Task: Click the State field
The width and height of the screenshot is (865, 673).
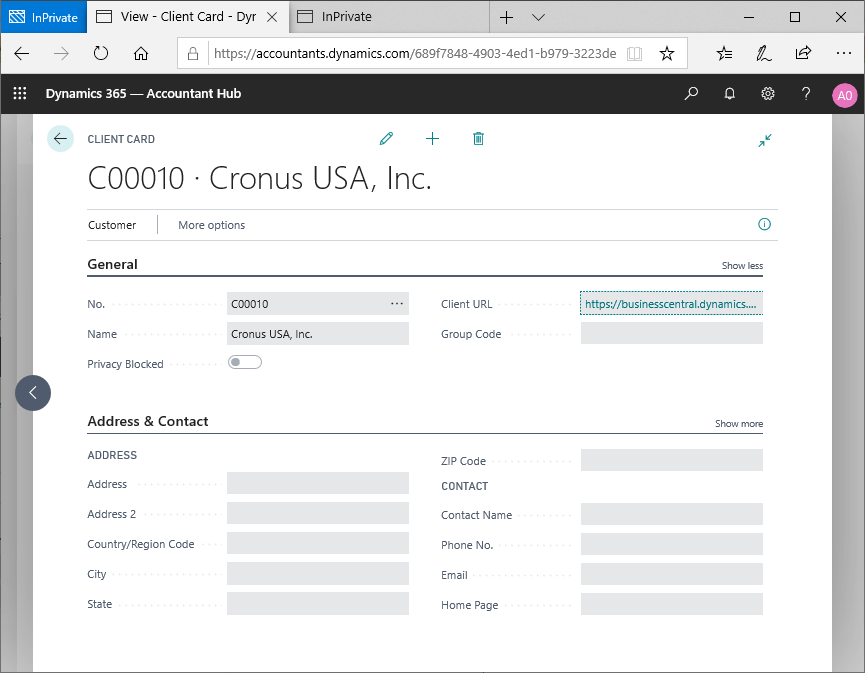Action: 318,603
